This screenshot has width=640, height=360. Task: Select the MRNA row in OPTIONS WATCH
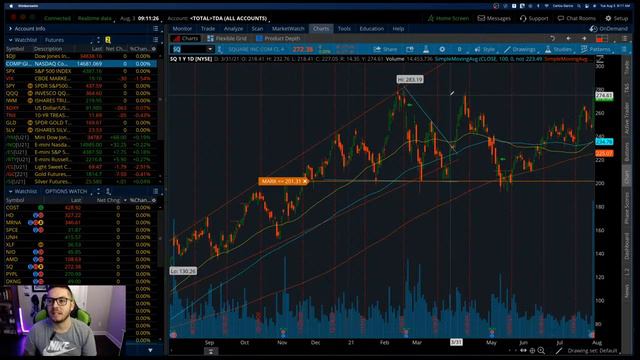[81, 222]
